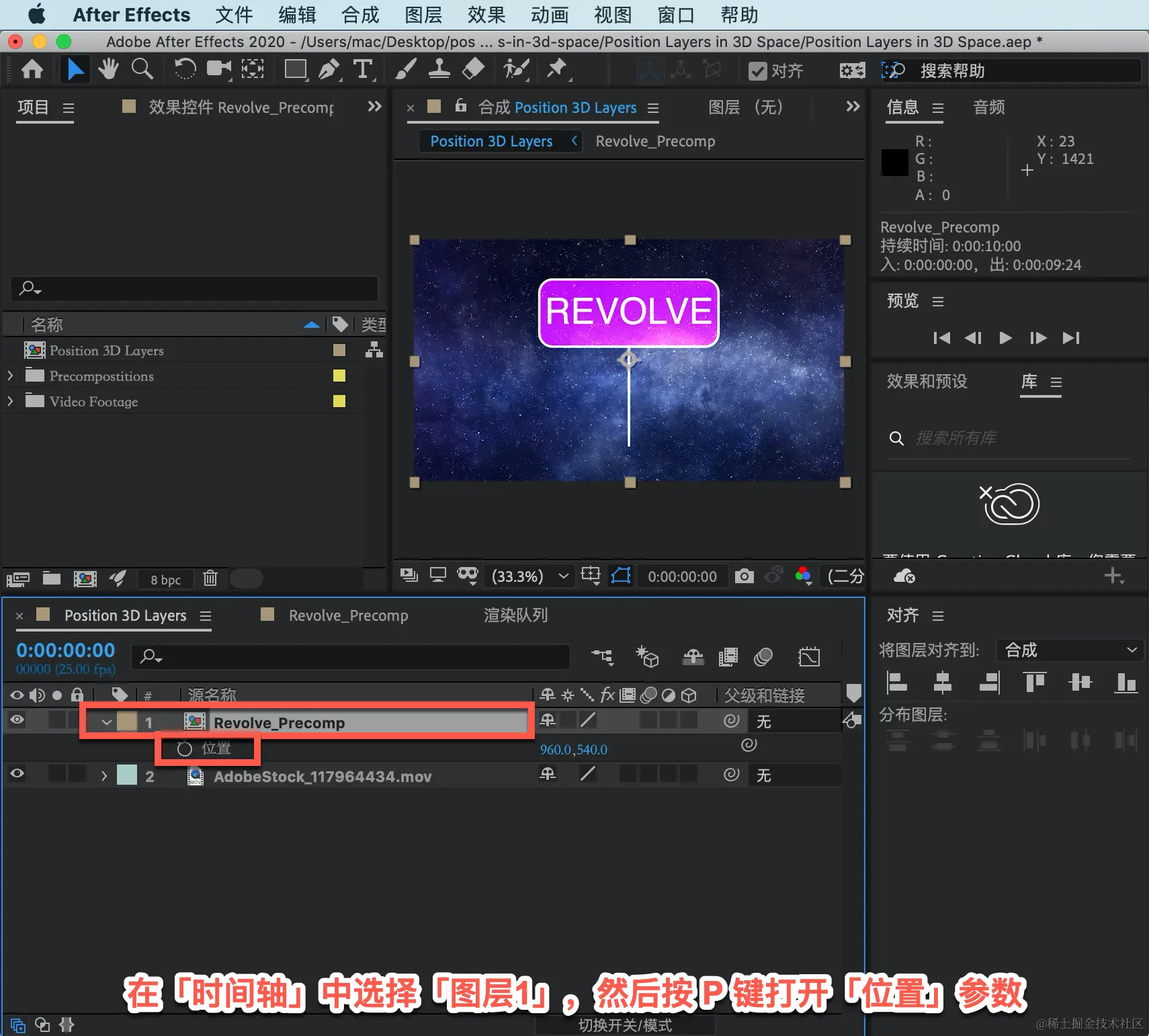
Task: Open the 动画 menu
Action: click(549, 15)
